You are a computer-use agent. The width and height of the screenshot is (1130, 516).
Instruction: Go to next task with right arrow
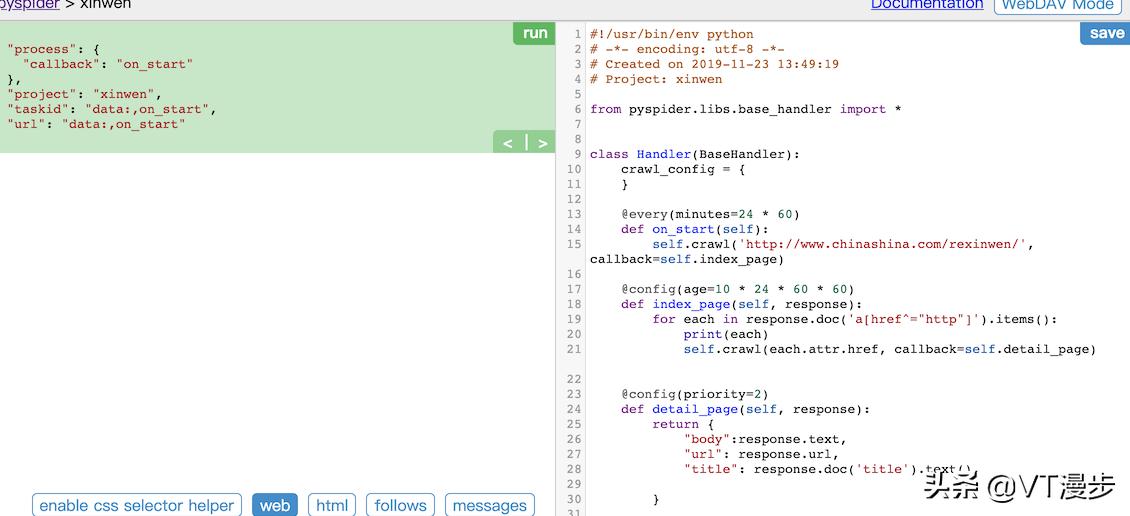542,143
